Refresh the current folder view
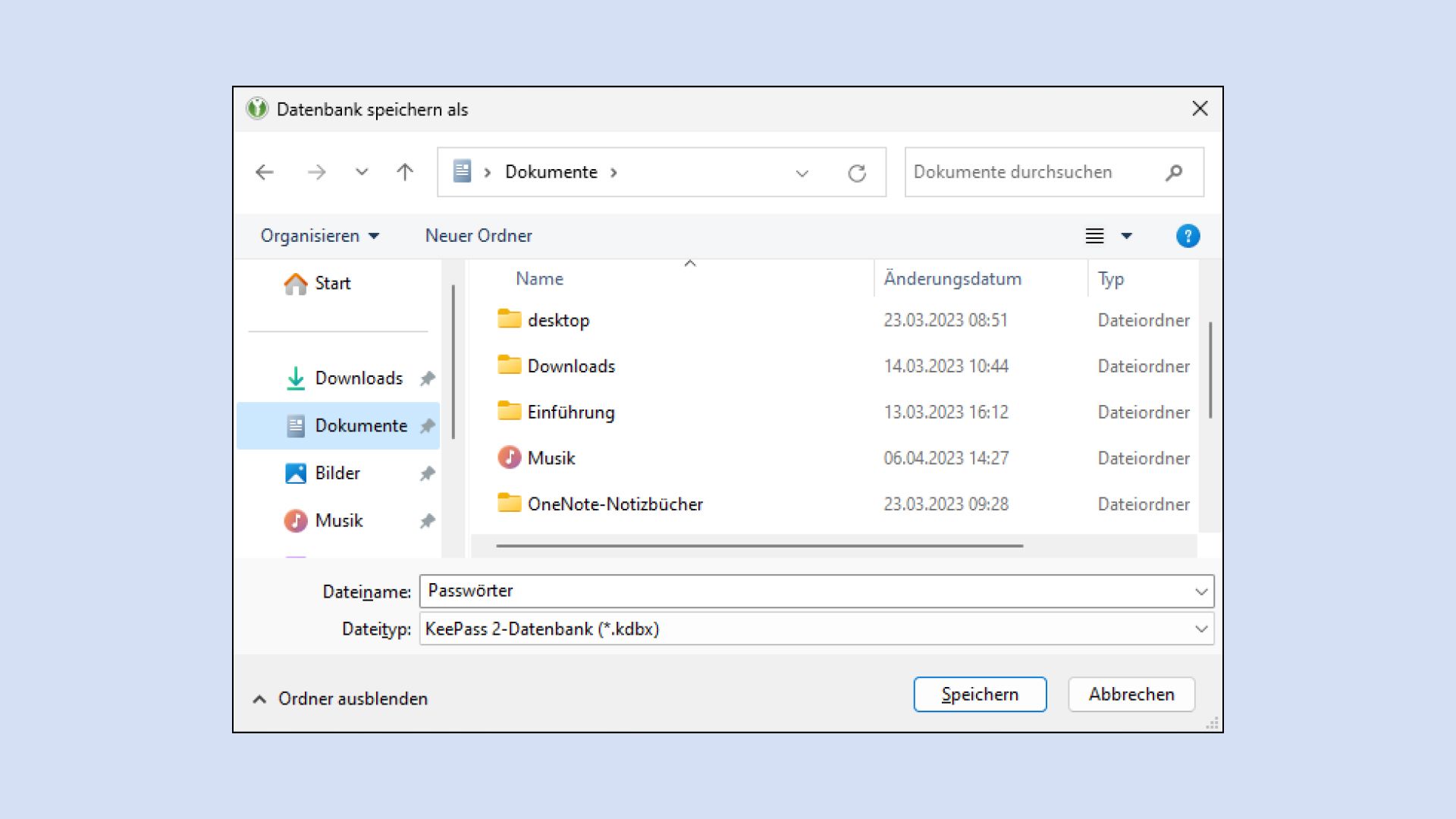Image resolution: width=1456 pixels, height=819 pixels. 858,172
